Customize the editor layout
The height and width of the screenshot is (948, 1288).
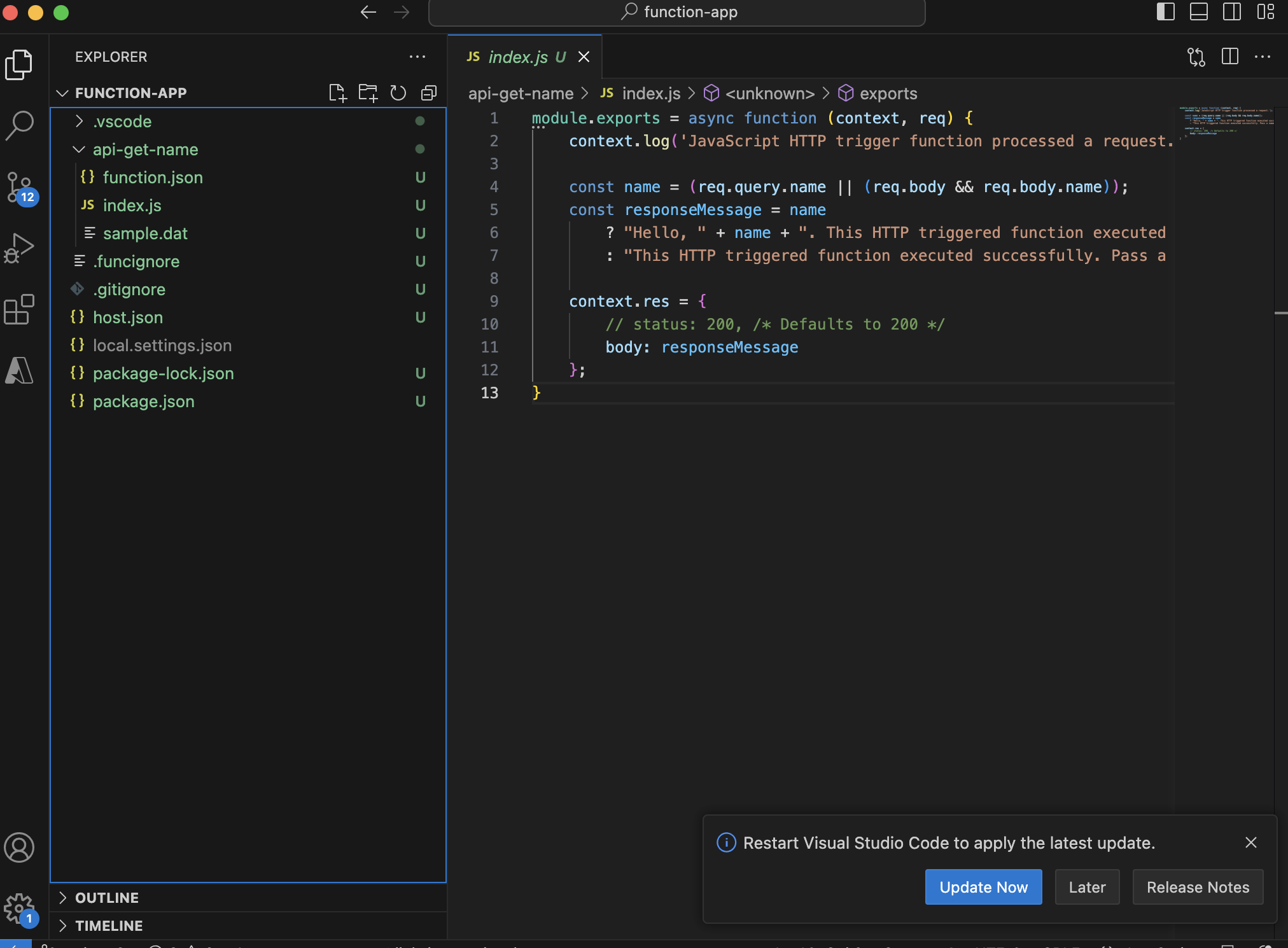tap(1265, 12)
